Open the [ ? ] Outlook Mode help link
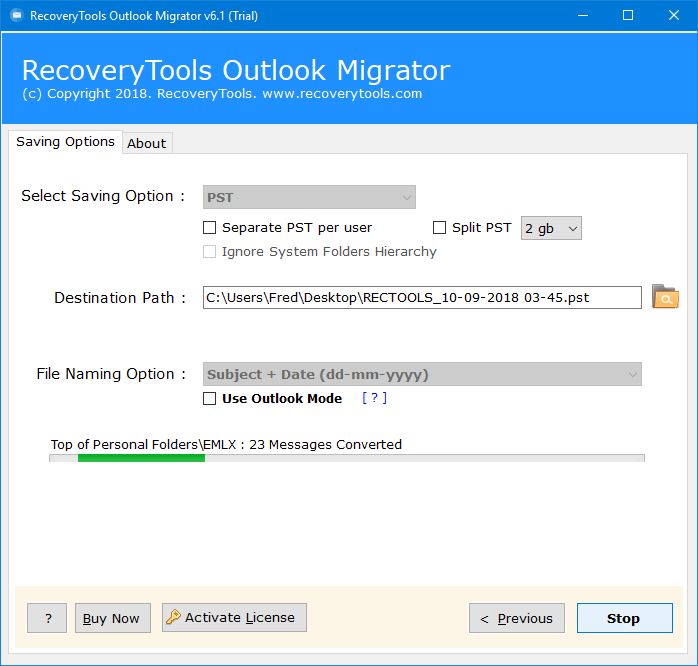This screenshot has height=666, width=698. tap(374, 398)
